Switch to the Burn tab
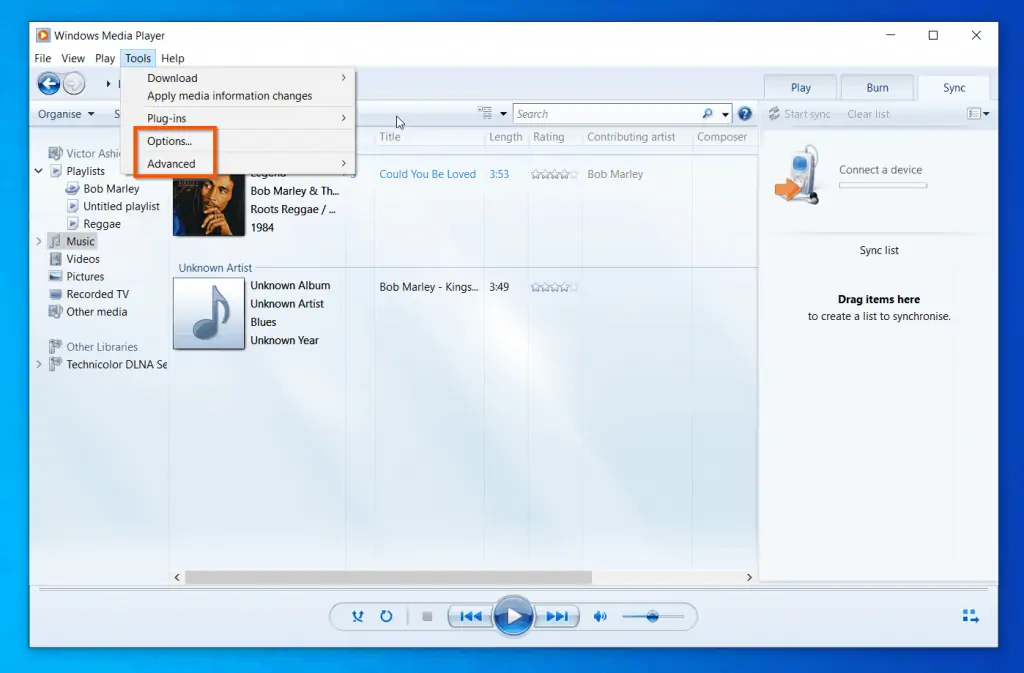Viewport: 1024px width, 673px height. point(877,87)
